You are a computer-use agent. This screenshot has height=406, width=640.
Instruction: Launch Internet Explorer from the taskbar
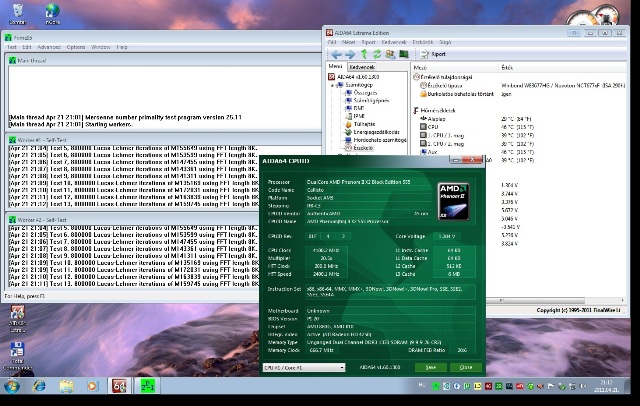(x=39, y=386)
